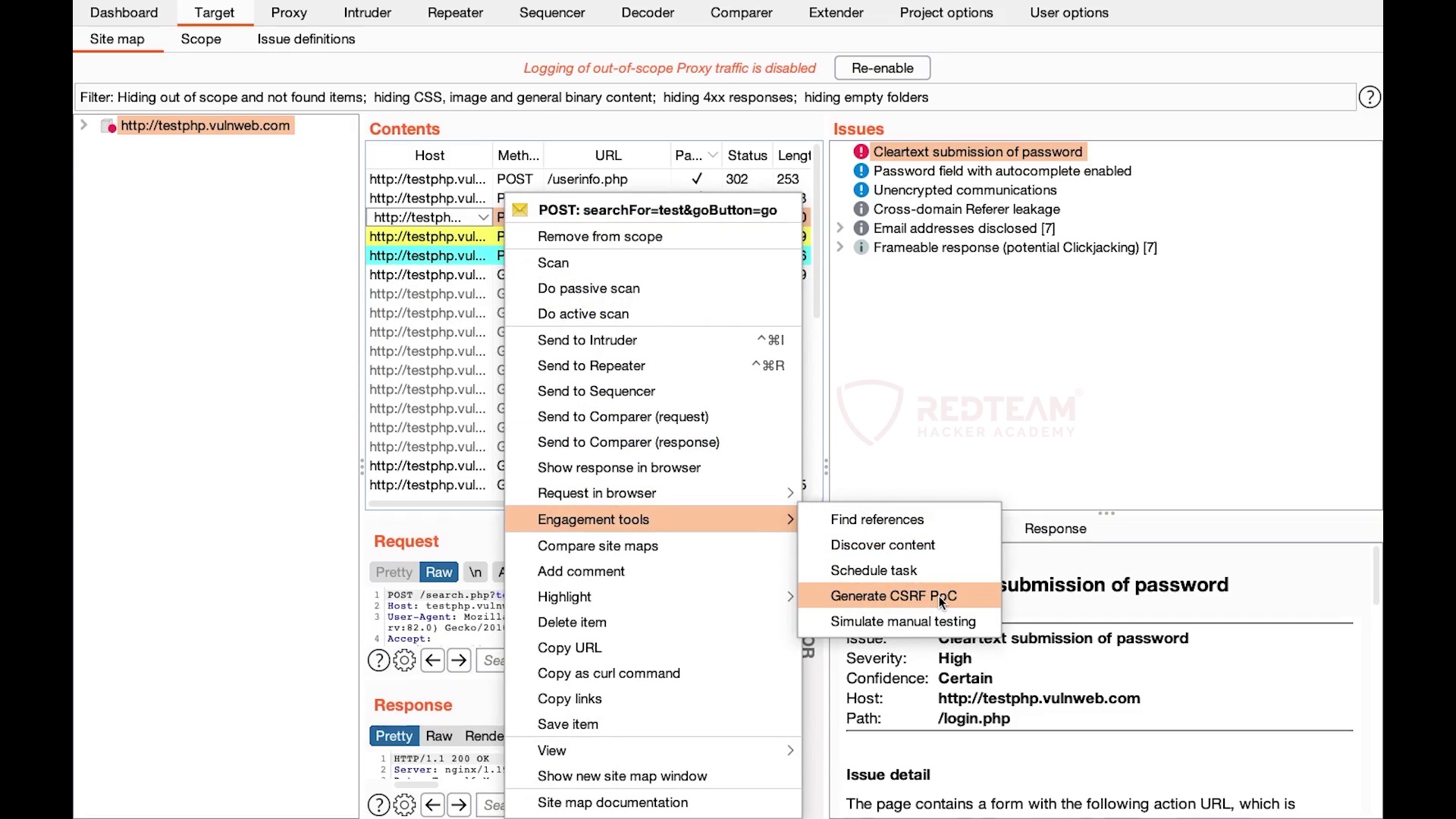Select the Intruder tab
Image resolution: width=1456 pixels, height=819 pixels.
click(367, 12)
